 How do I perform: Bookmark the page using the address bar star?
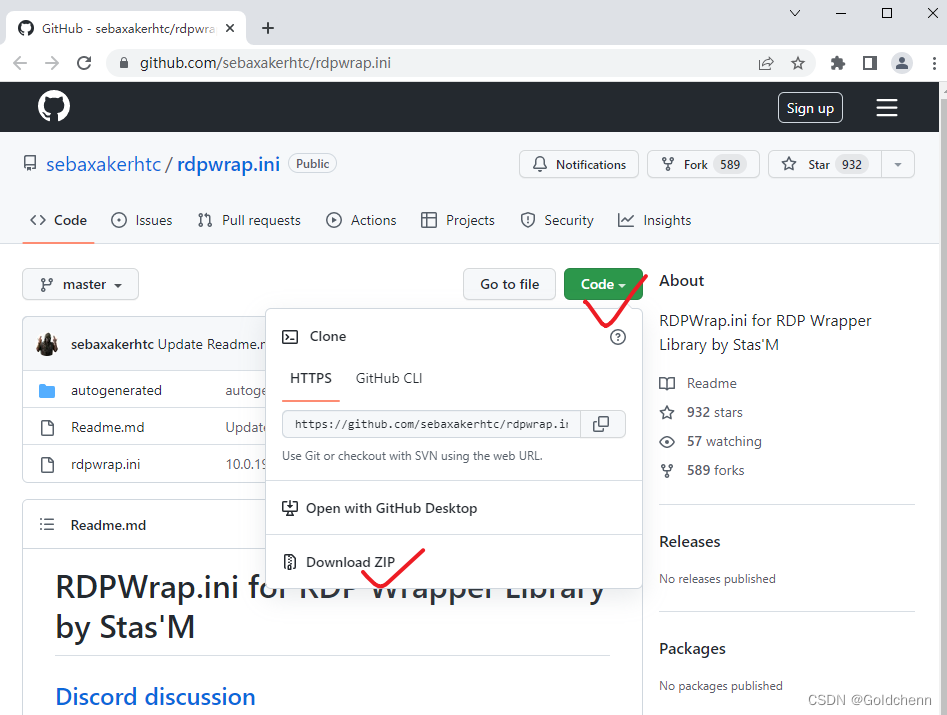(x=798, y=62)
